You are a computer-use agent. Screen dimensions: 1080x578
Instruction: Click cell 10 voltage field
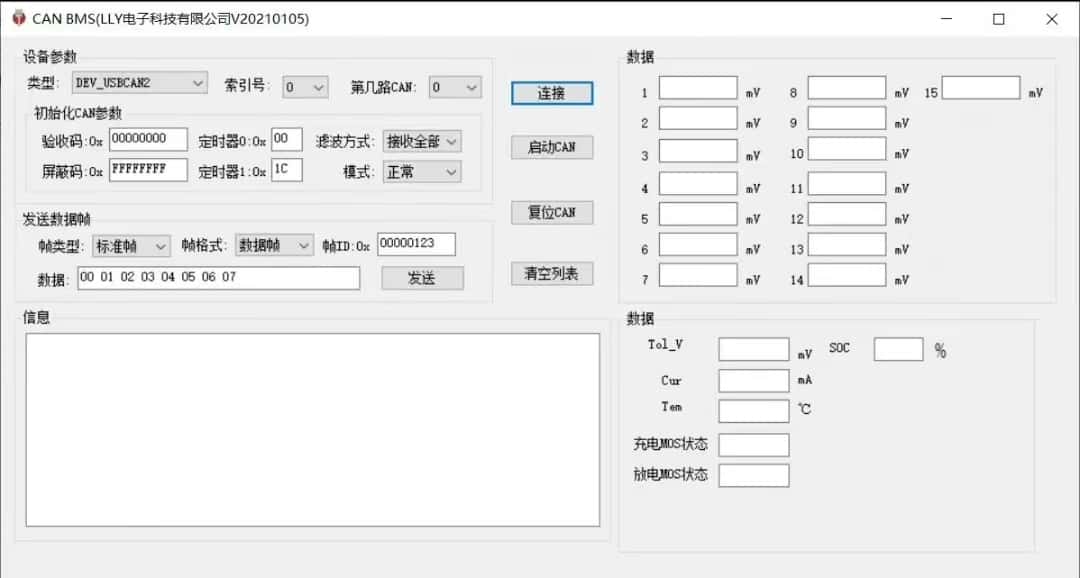click(x=847, y=149)
